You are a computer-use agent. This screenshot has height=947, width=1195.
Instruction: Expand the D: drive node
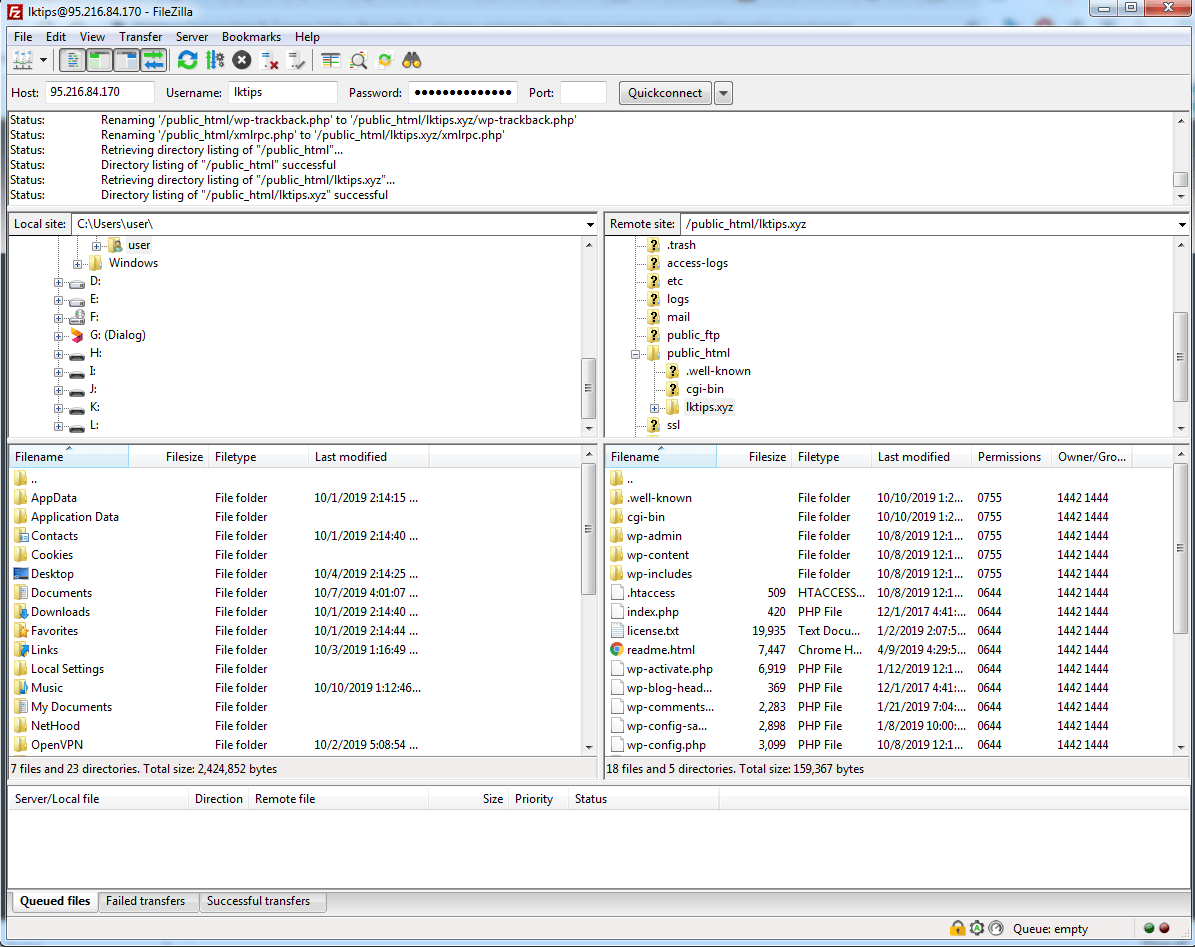[x=59, y=283]
